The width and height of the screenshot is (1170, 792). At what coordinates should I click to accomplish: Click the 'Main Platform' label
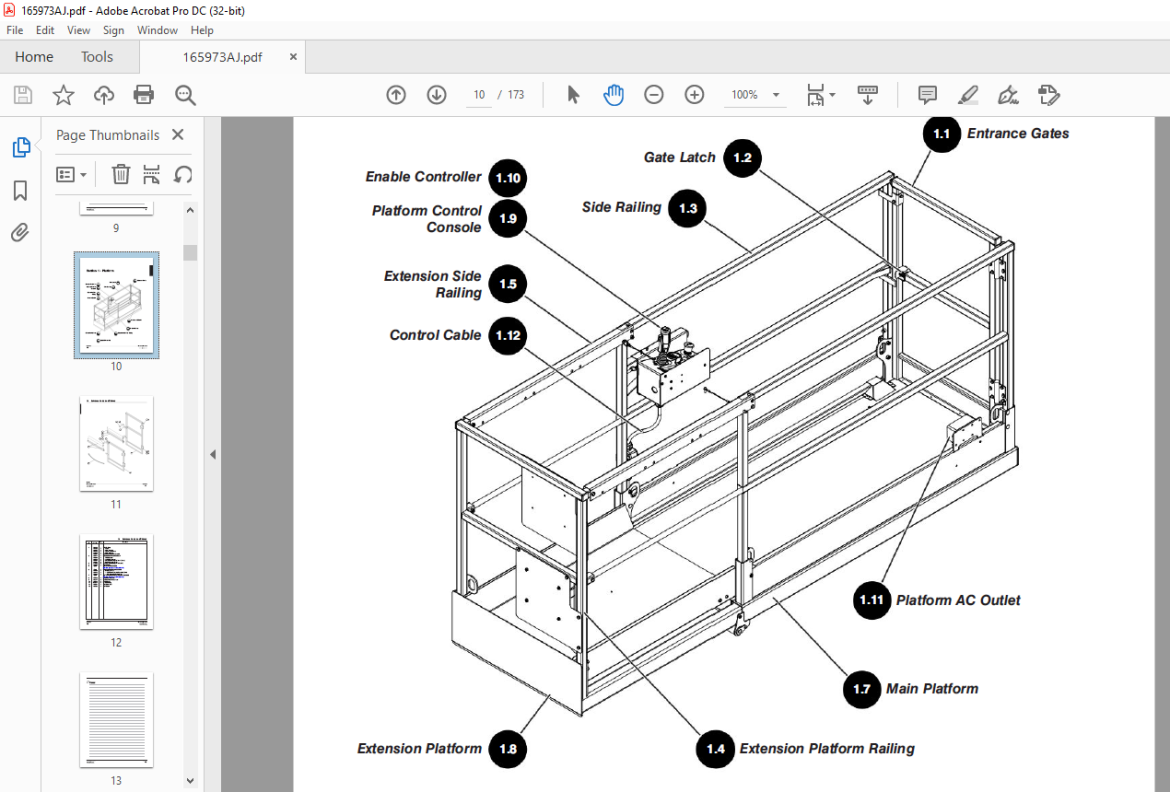click(x=932, y=689)
